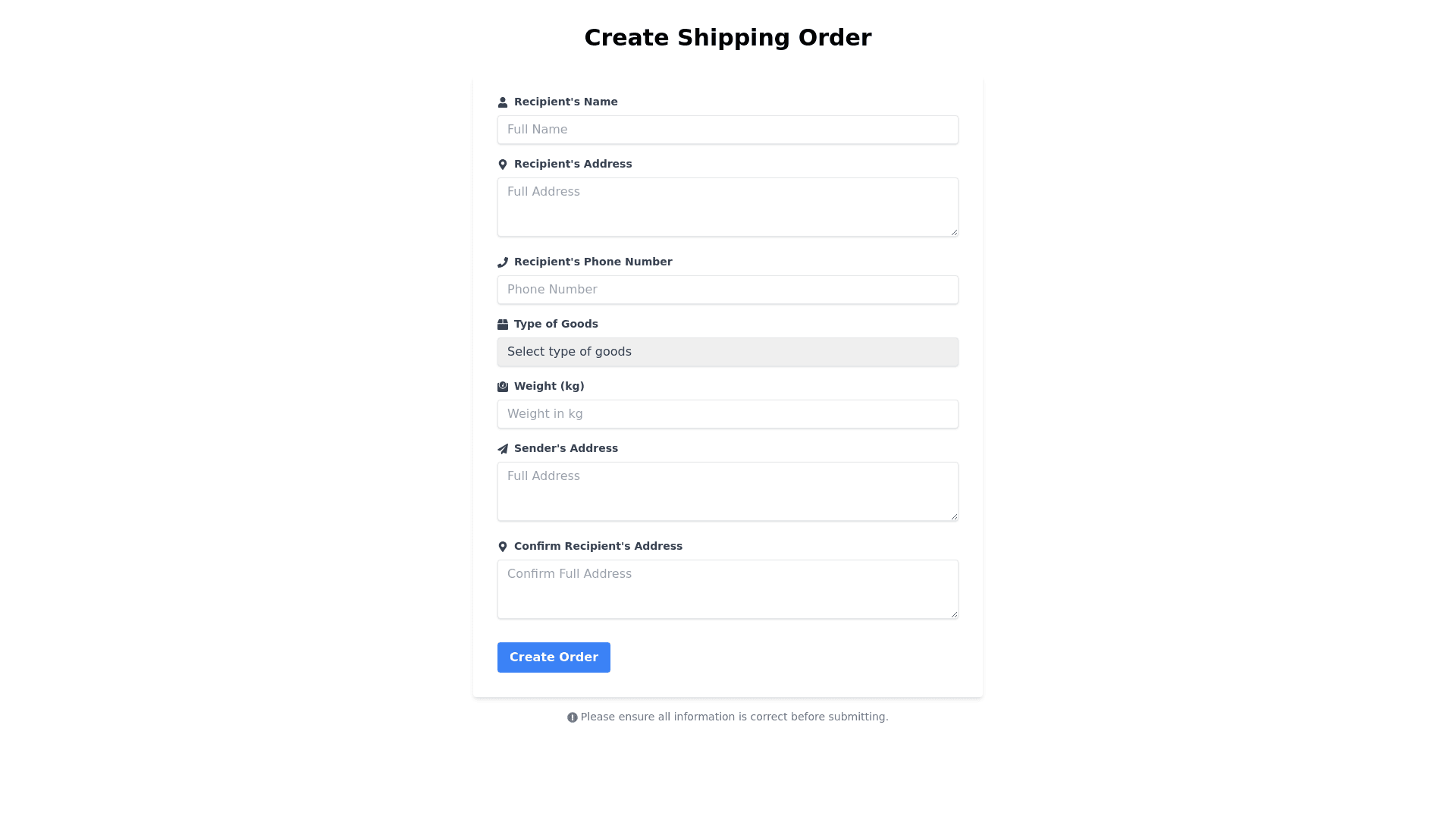
Task: Click the Confirm Full Address text area
Action: [727, 589]
